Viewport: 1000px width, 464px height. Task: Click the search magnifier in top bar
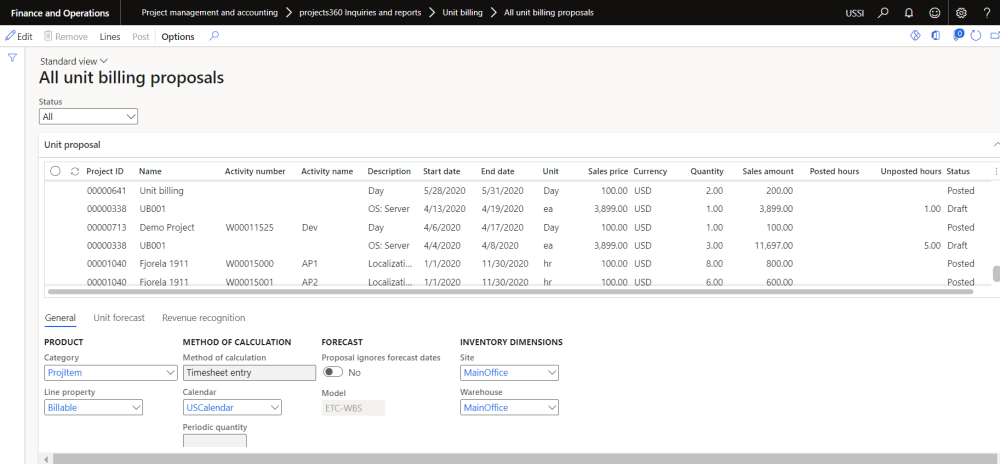point(882,12)
